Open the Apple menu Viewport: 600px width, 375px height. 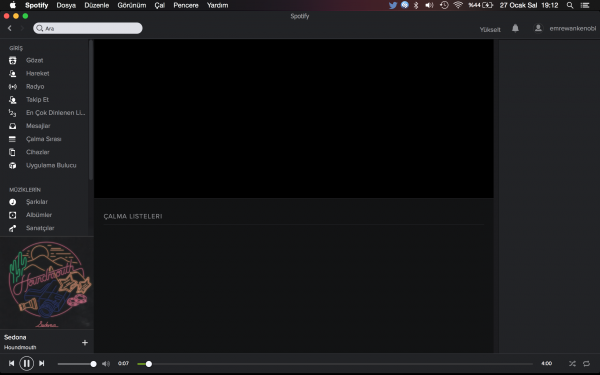tap(13, 5)
